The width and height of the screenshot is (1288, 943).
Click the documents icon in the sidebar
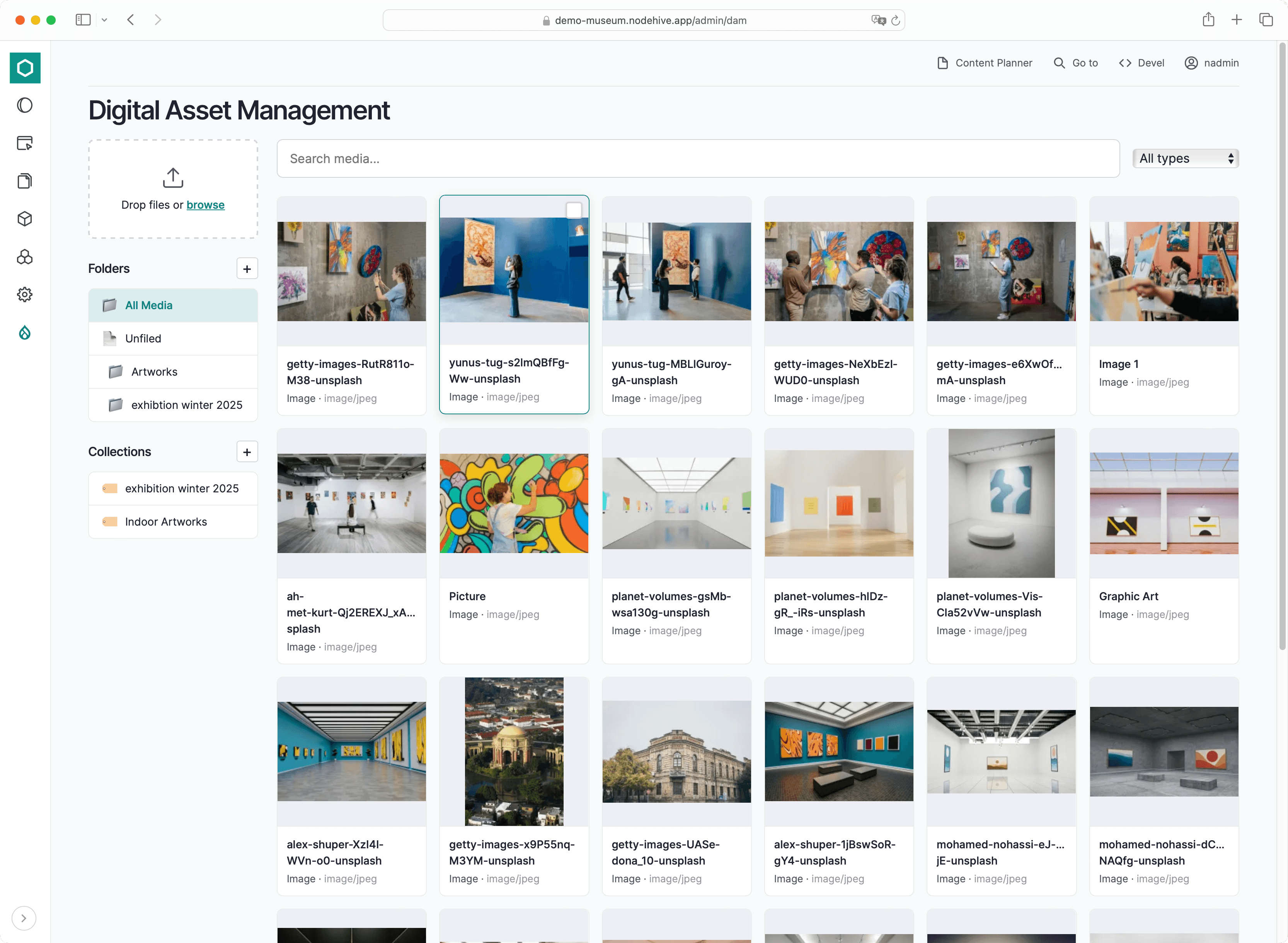(25, 181)
